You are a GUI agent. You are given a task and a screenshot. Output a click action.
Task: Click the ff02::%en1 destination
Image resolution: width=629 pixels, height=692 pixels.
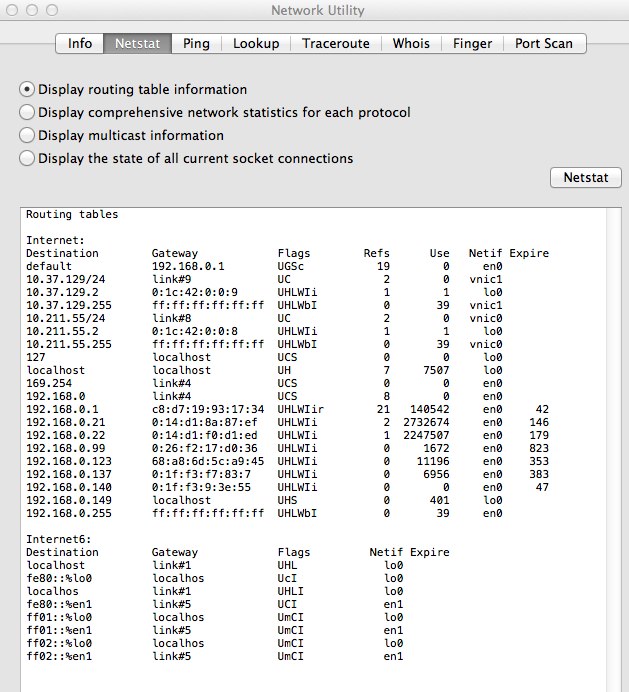tap(59, 657)
